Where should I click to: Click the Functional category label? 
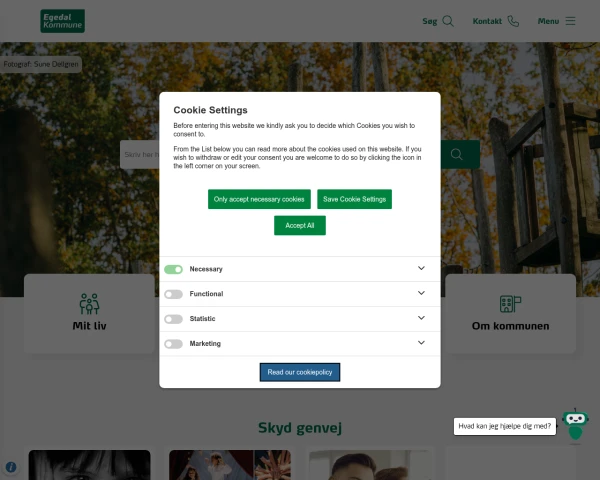(x=206, y=294)
